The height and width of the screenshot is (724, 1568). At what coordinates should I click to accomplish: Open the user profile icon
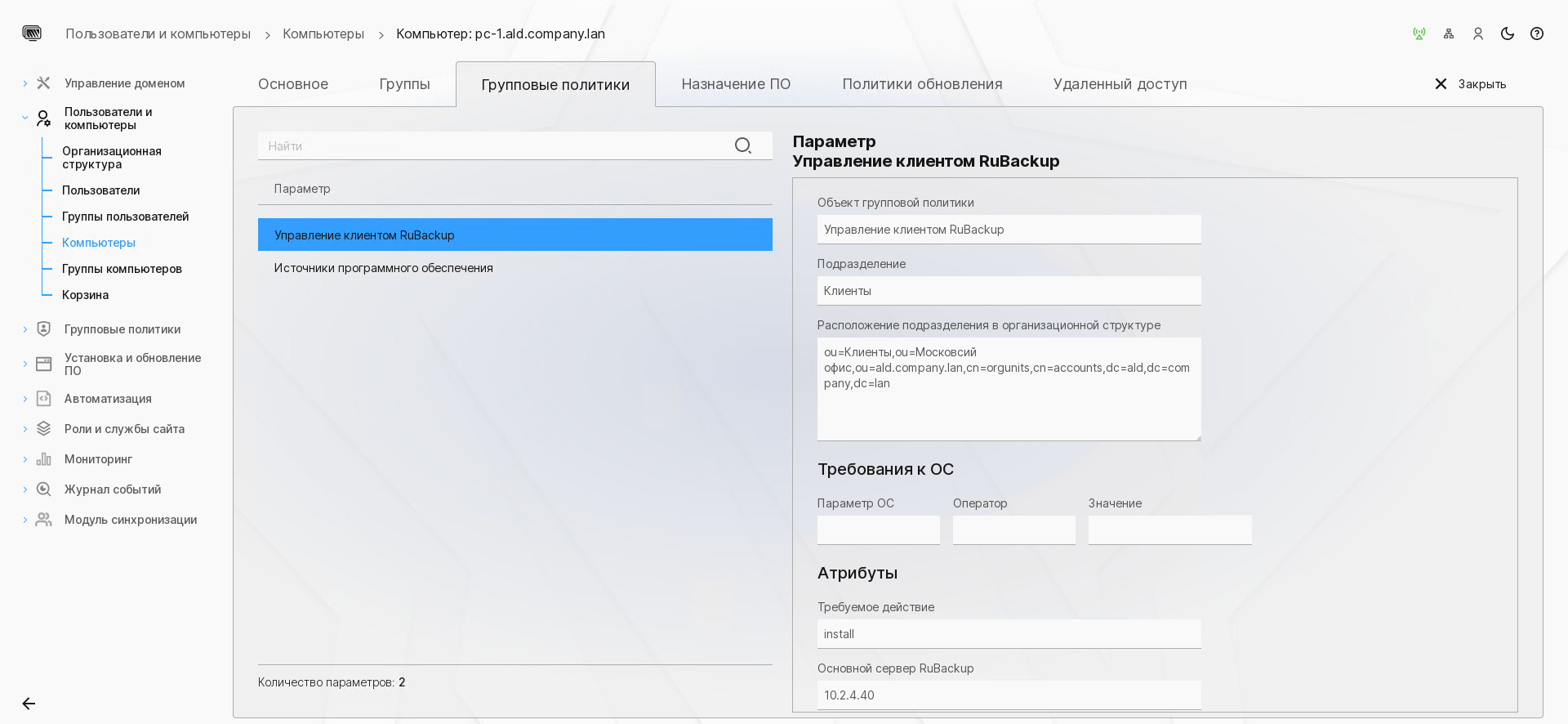[1478, 34]
